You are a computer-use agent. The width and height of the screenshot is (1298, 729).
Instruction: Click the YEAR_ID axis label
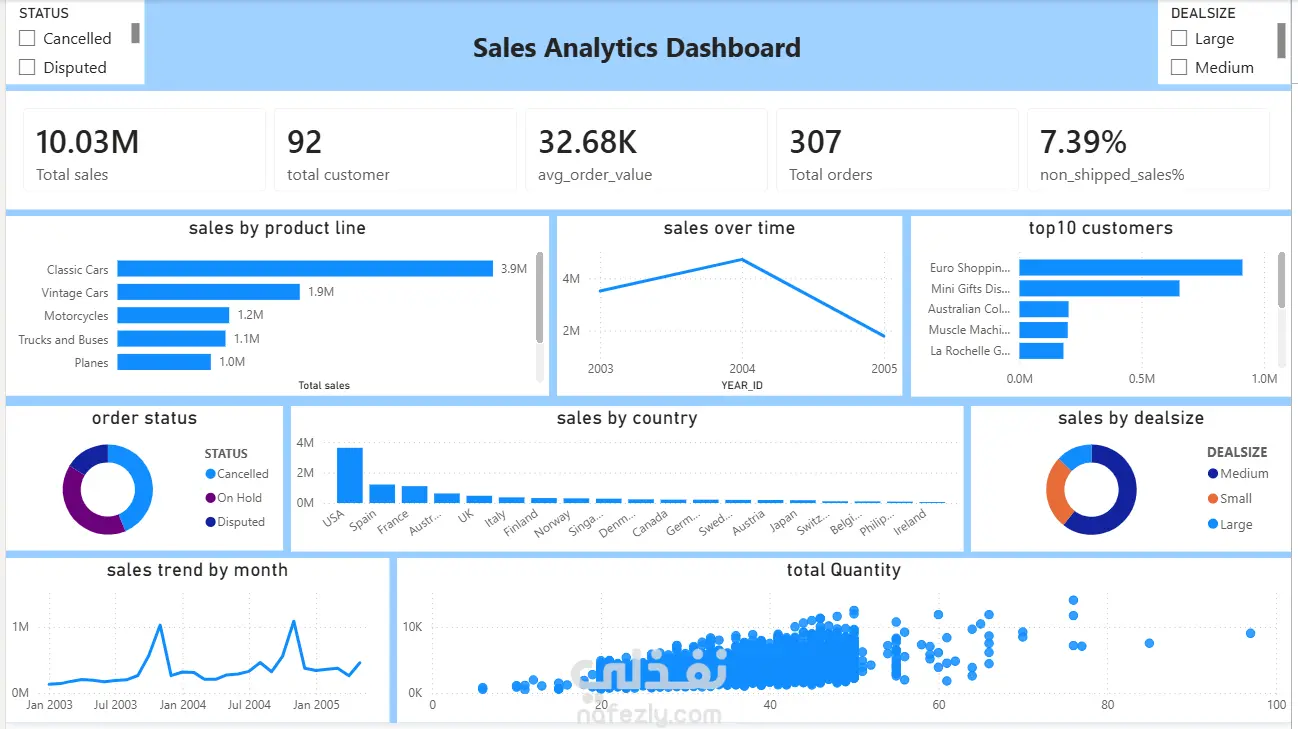[742, 385]
